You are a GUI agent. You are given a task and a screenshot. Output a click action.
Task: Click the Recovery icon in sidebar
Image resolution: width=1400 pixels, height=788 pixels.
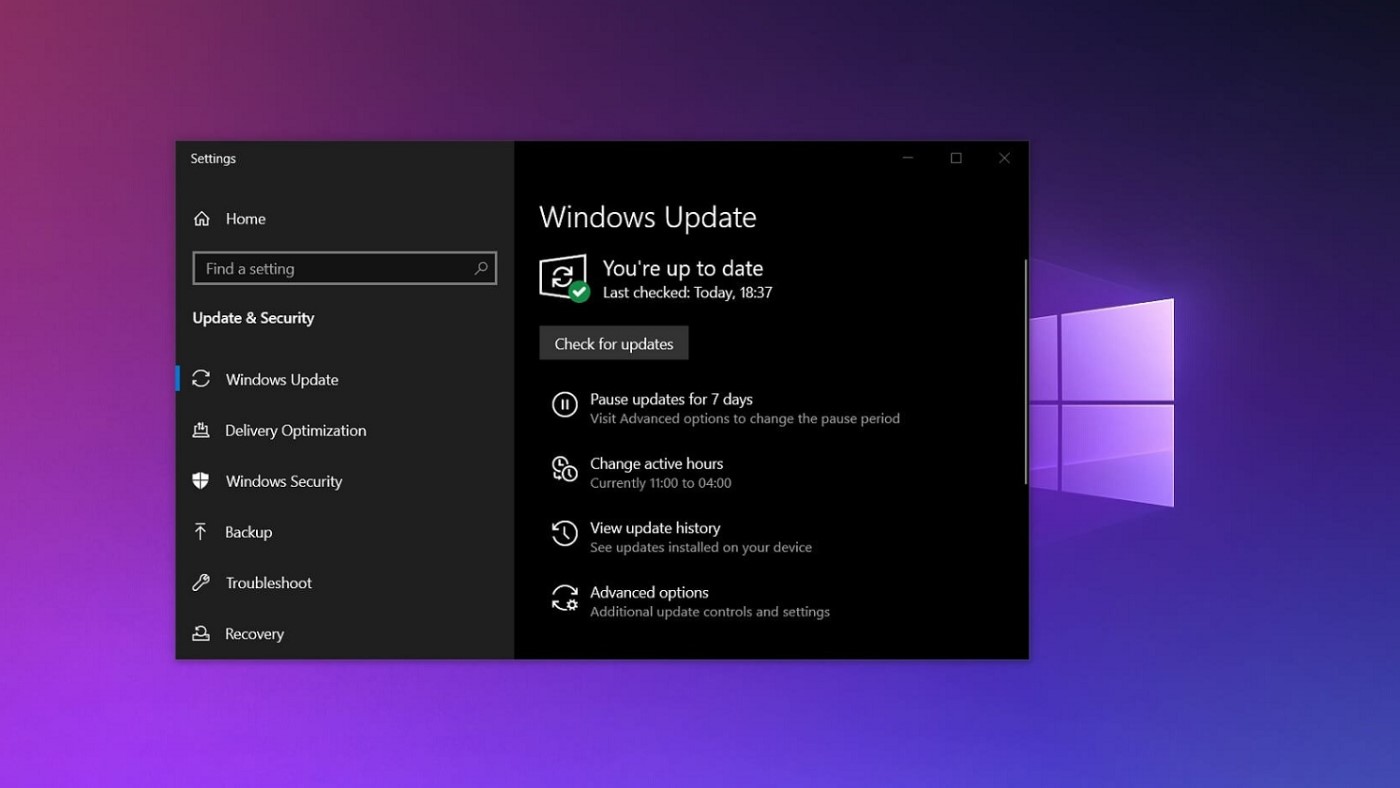(201, 633)
